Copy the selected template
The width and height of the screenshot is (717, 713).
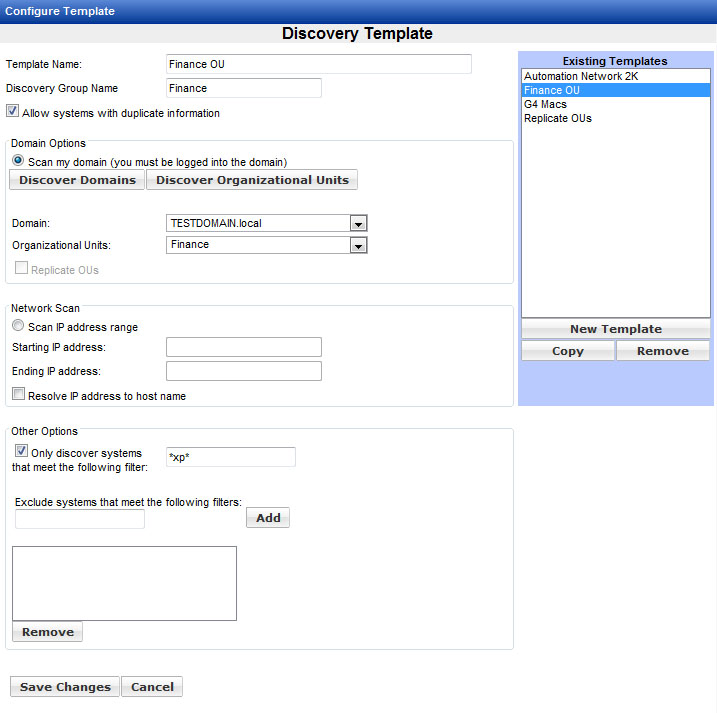567,351
